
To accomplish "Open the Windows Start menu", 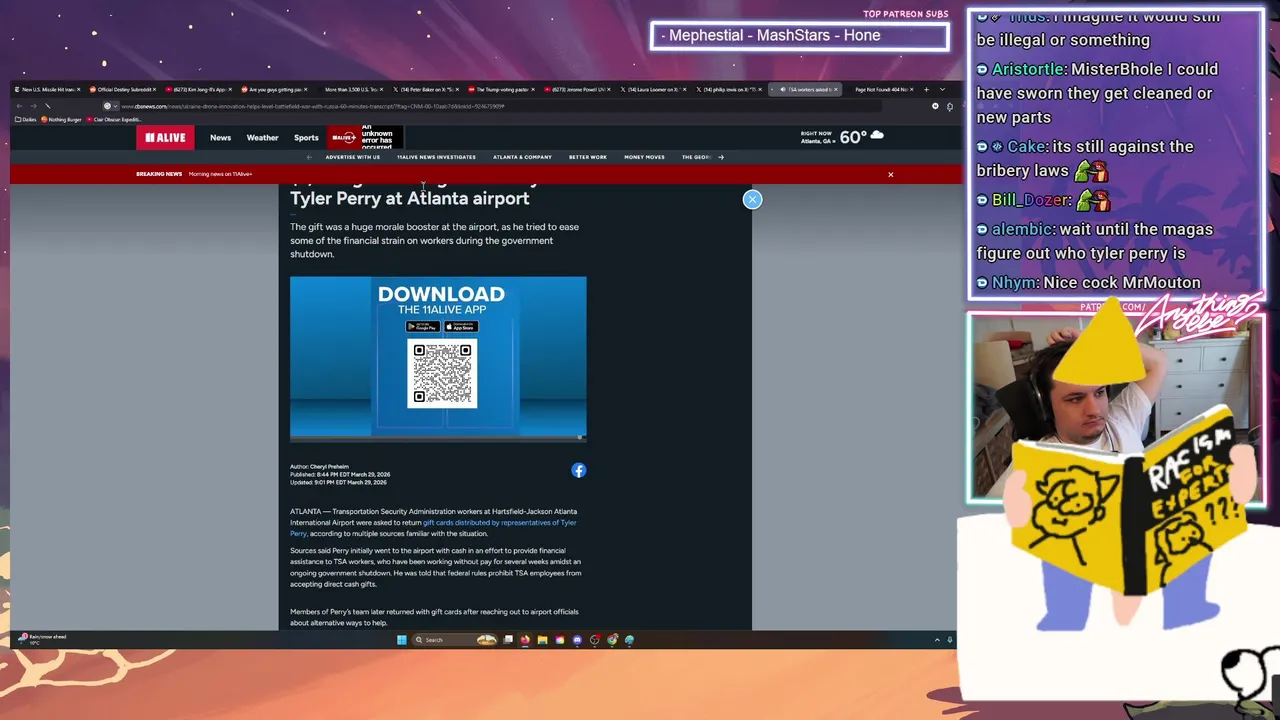I will [x=402, y=640].
